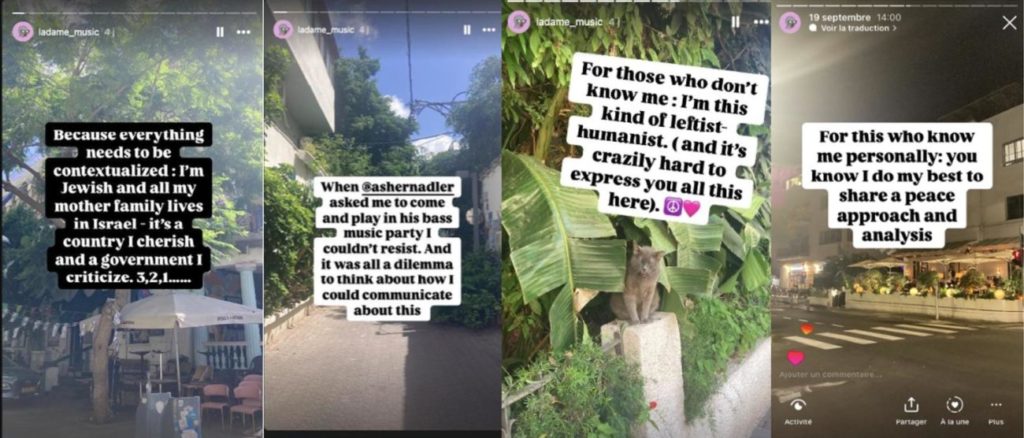
Task: Pause the first story about being Jewish
Action: pyautogui.click(x=220, y=32)
